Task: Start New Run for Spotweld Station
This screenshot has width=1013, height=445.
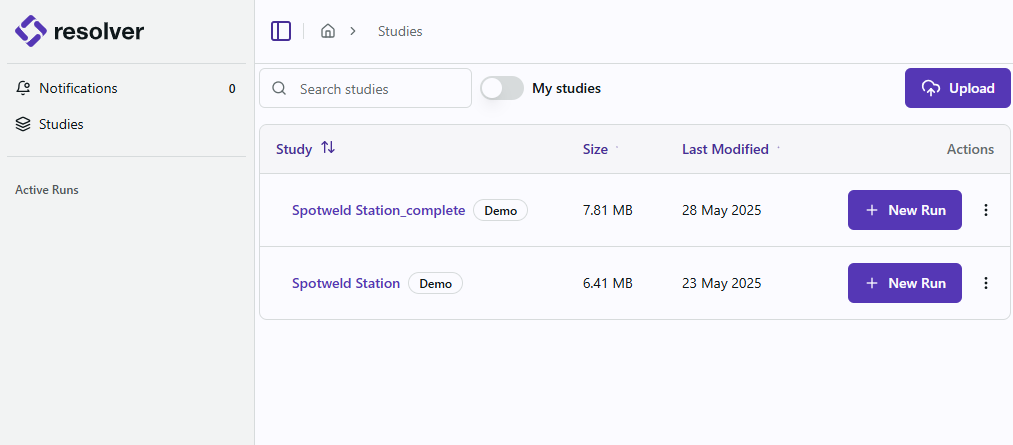Action: point(904,283)
